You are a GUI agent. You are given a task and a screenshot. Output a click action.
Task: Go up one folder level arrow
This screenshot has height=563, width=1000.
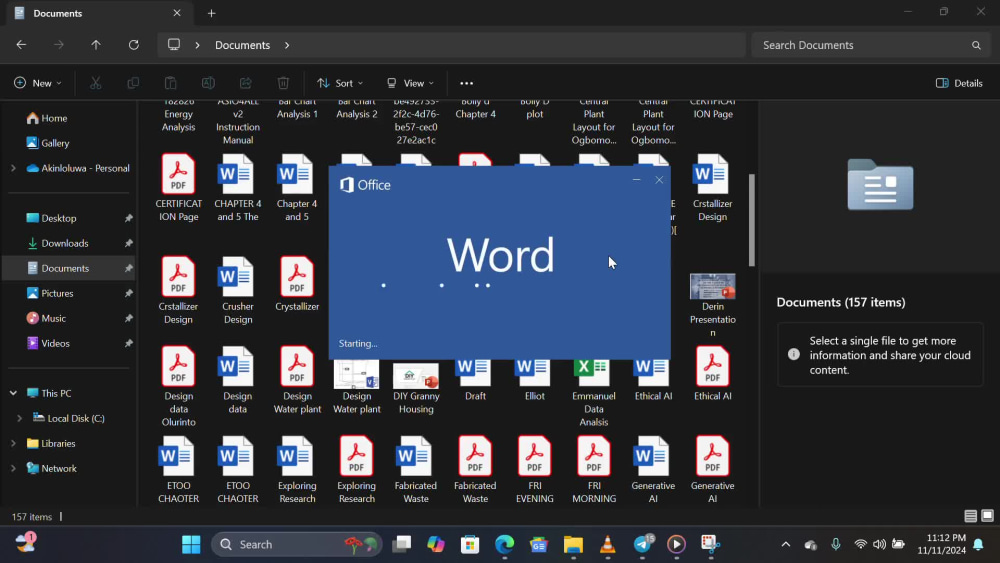96,45
